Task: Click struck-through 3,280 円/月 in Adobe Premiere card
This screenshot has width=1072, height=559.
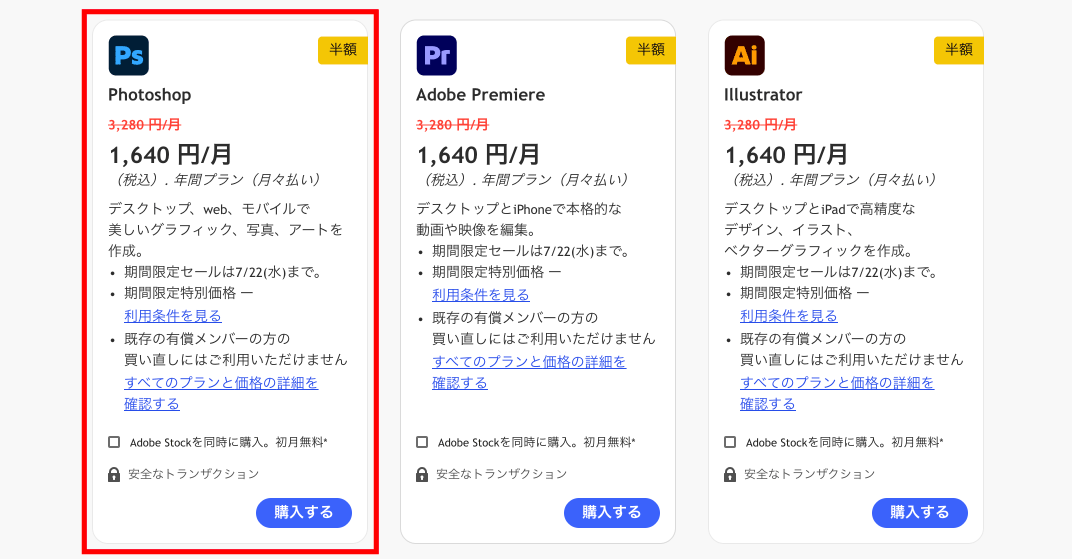Action: click(453, 125)
